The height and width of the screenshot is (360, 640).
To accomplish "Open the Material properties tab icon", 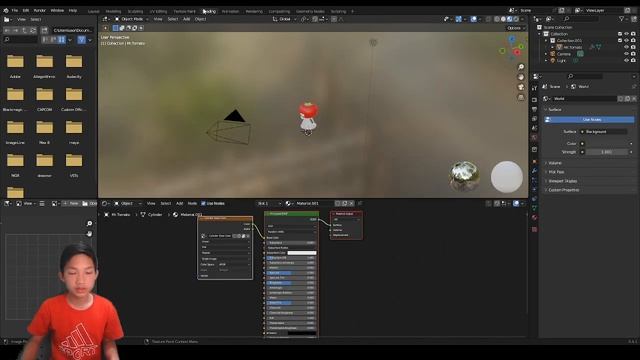I will (x=534, y=218).
